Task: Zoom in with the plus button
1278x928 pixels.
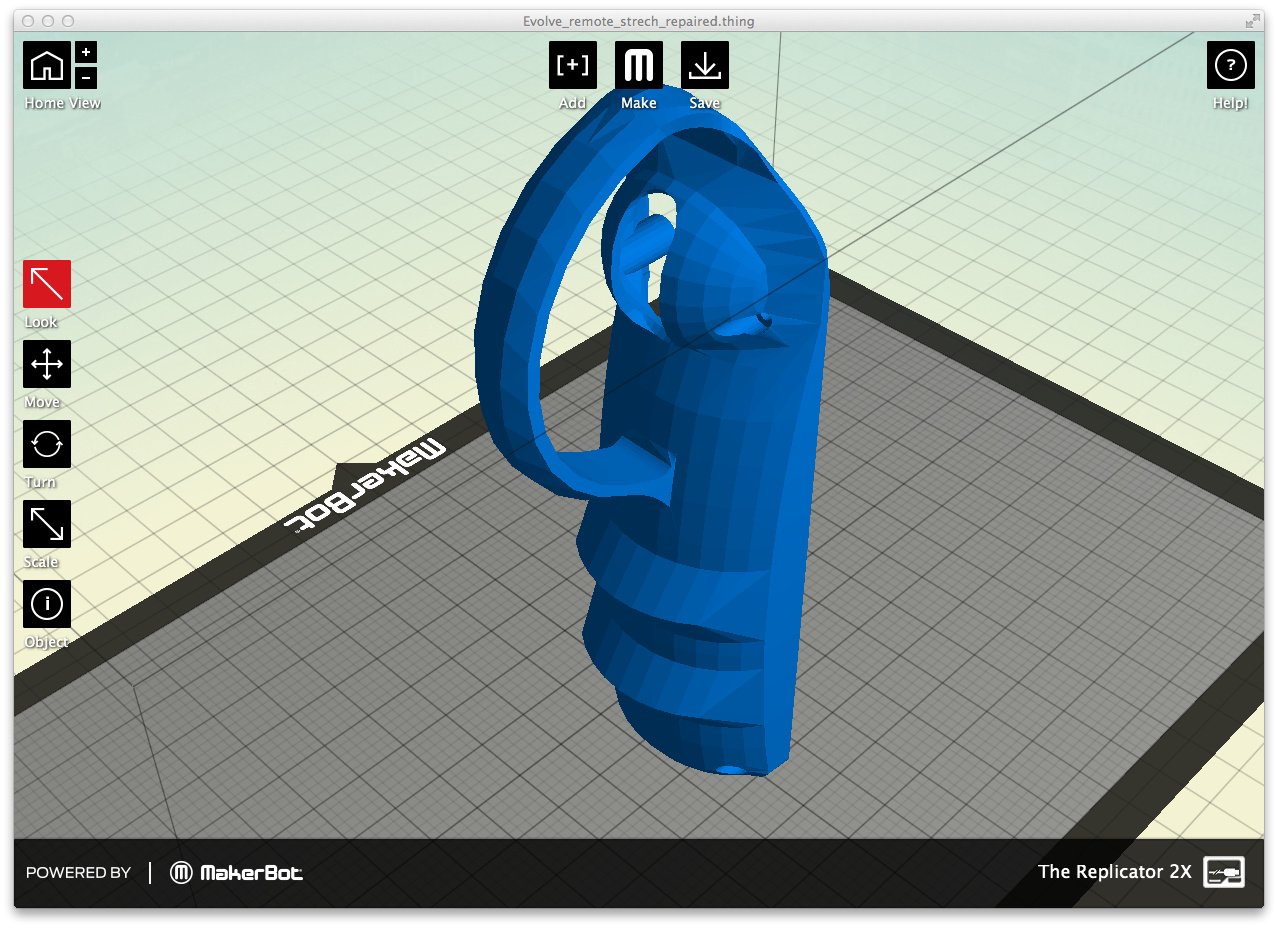Action: 87,53
